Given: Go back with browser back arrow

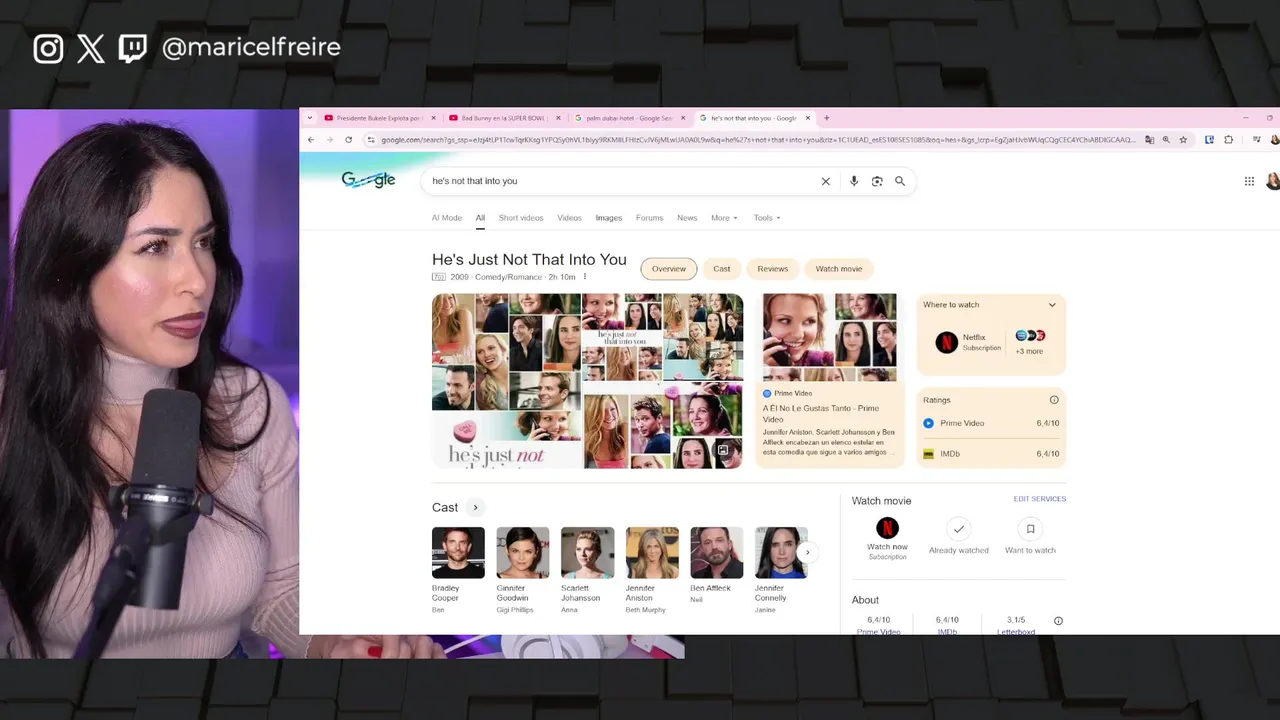Looking at the screenshot, I should pos(311,140).
